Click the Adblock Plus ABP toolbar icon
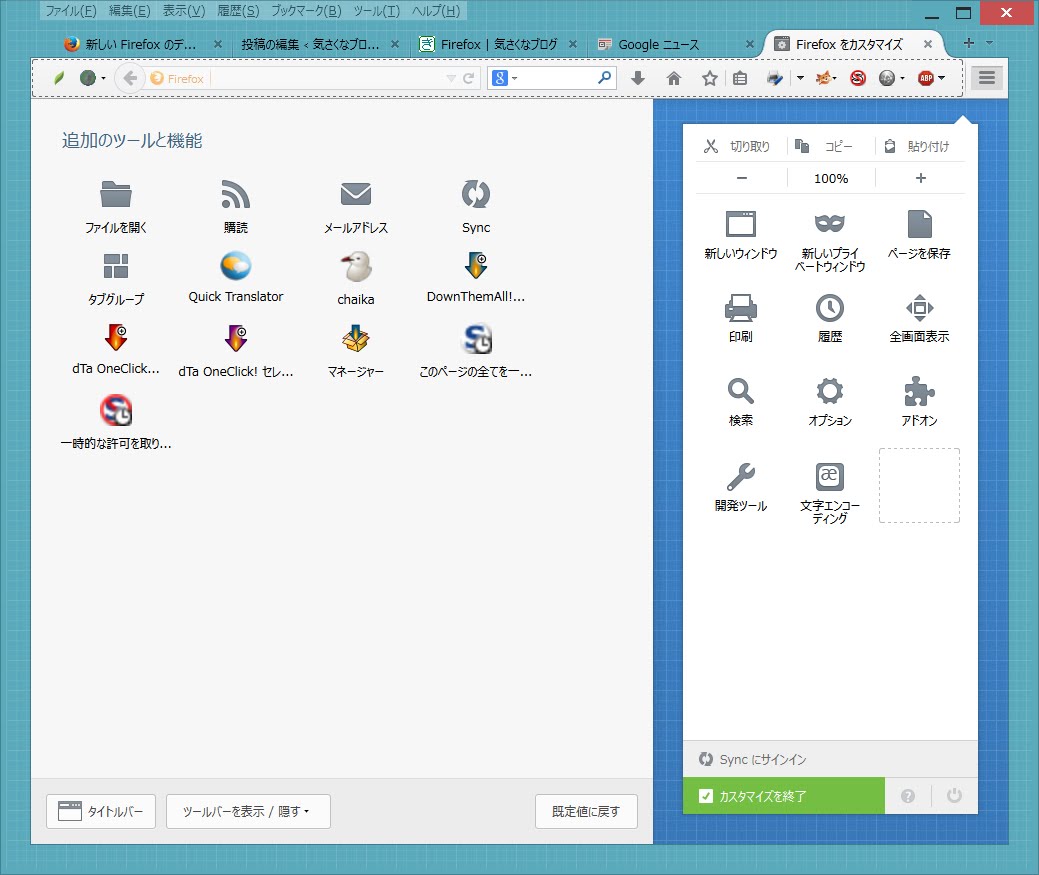Viewport: 1039px width, 875px height. tap(926, 78)
